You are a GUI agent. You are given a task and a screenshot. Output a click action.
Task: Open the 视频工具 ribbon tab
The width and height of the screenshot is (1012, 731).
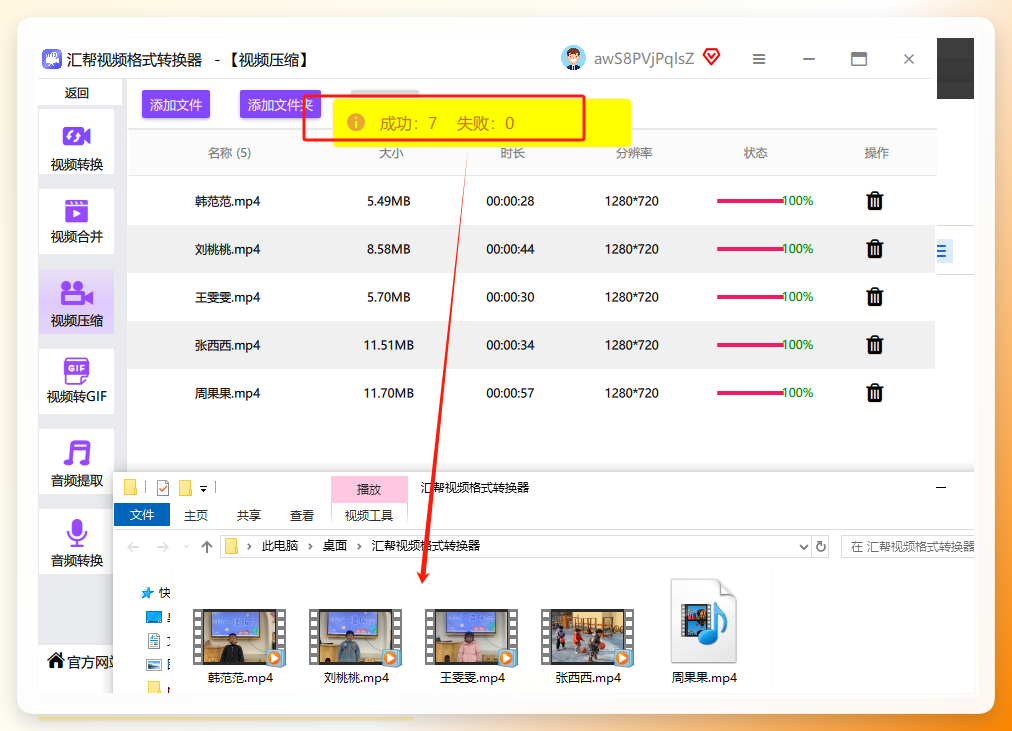(x=369, y=515)
